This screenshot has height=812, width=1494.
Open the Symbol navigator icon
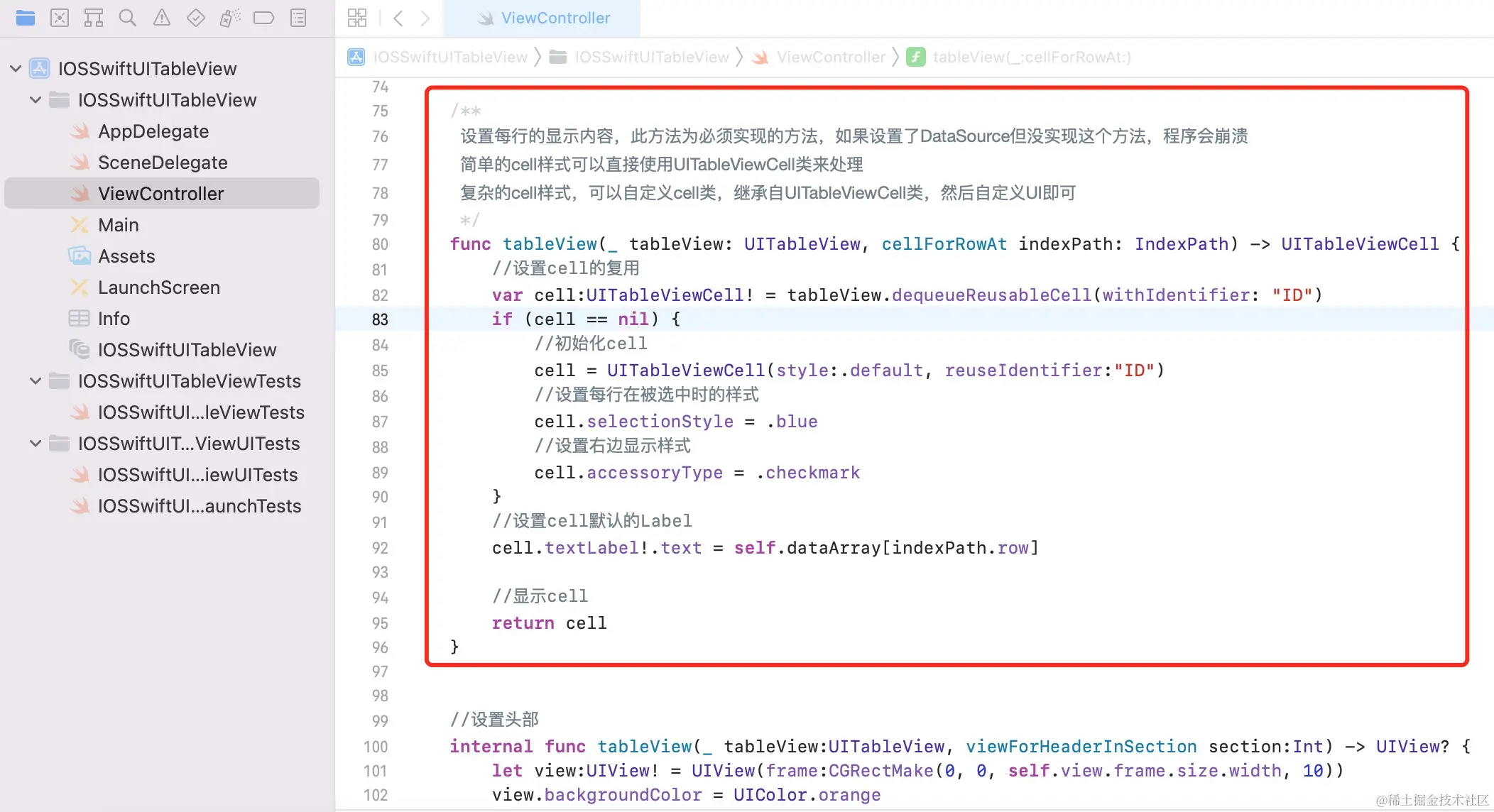tap(93, 18)
